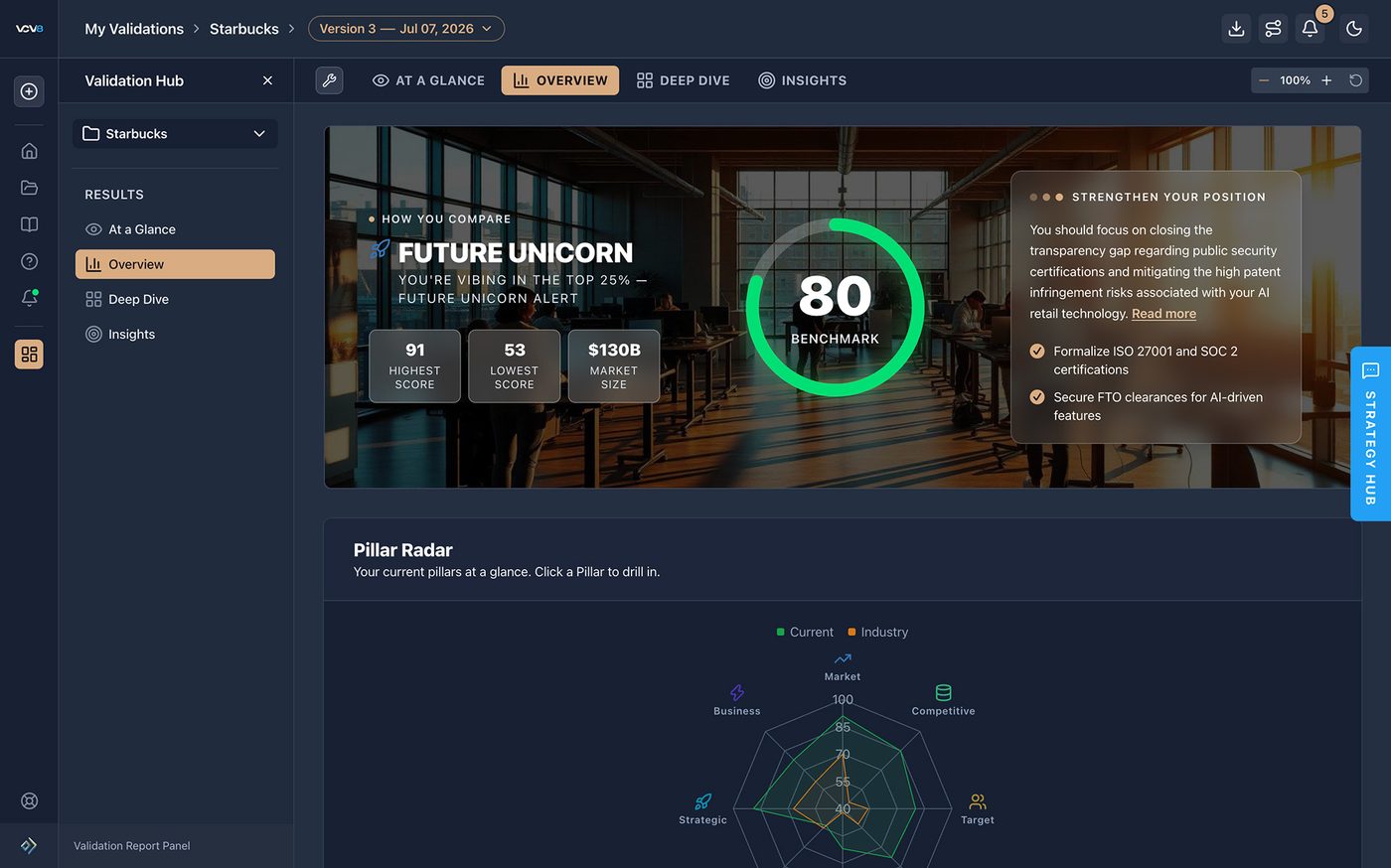Open the Version 3 — Jul 07, 2026 dropdown
Image resolution: width=1391 pixels, height=868 pixels.
(406, 29)
